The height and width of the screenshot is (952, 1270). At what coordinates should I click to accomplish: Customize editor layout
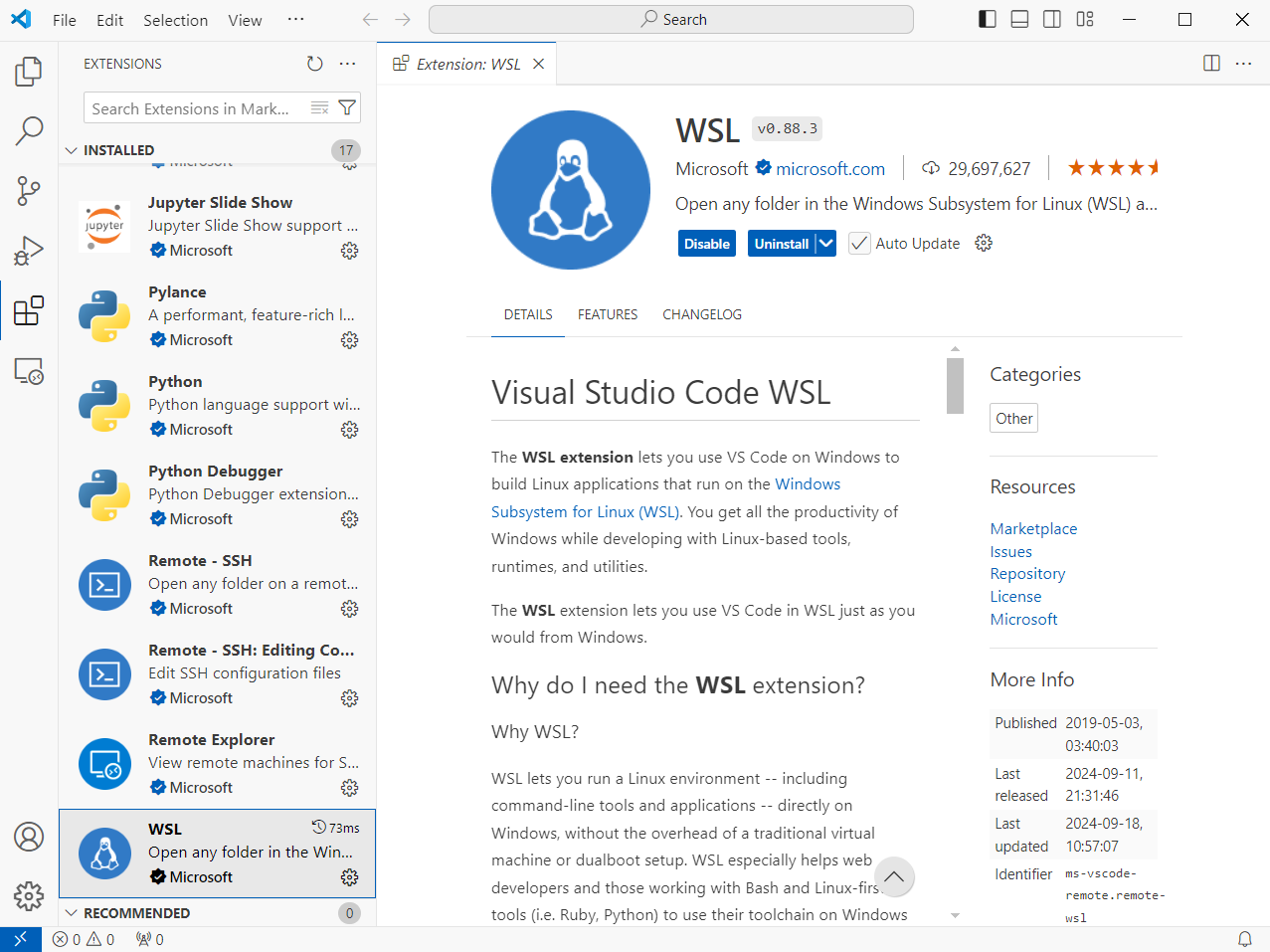click(1085, 19)
